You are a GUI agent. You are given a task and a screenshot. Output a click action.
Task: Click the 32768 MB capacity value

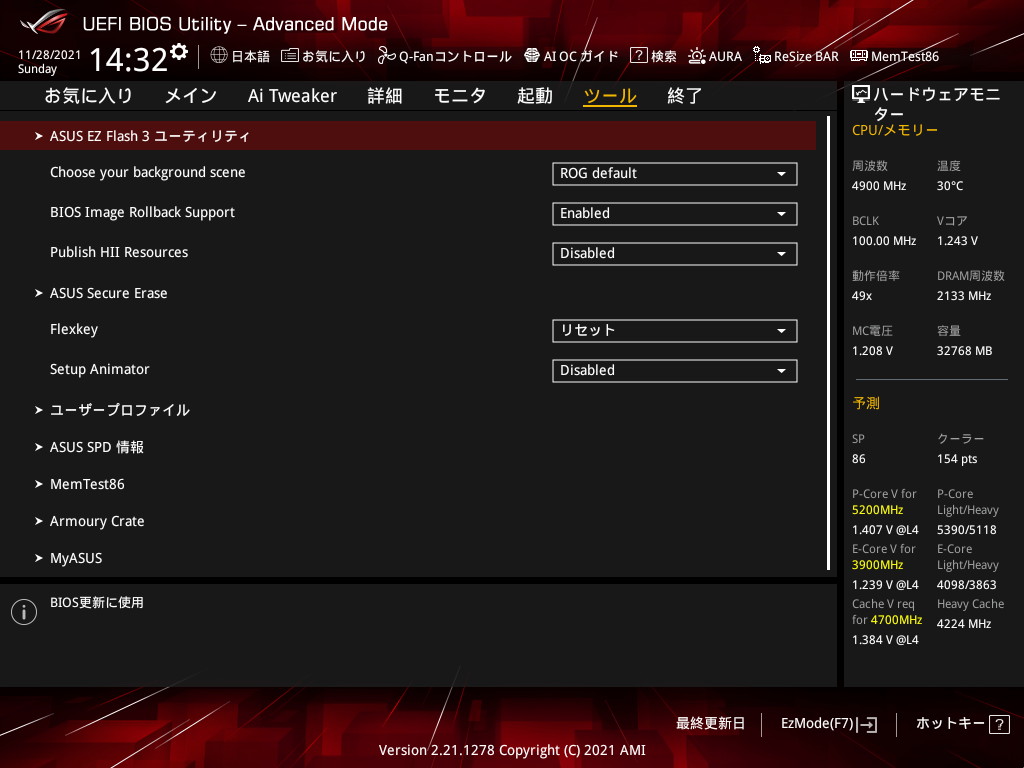coord(965,351)
